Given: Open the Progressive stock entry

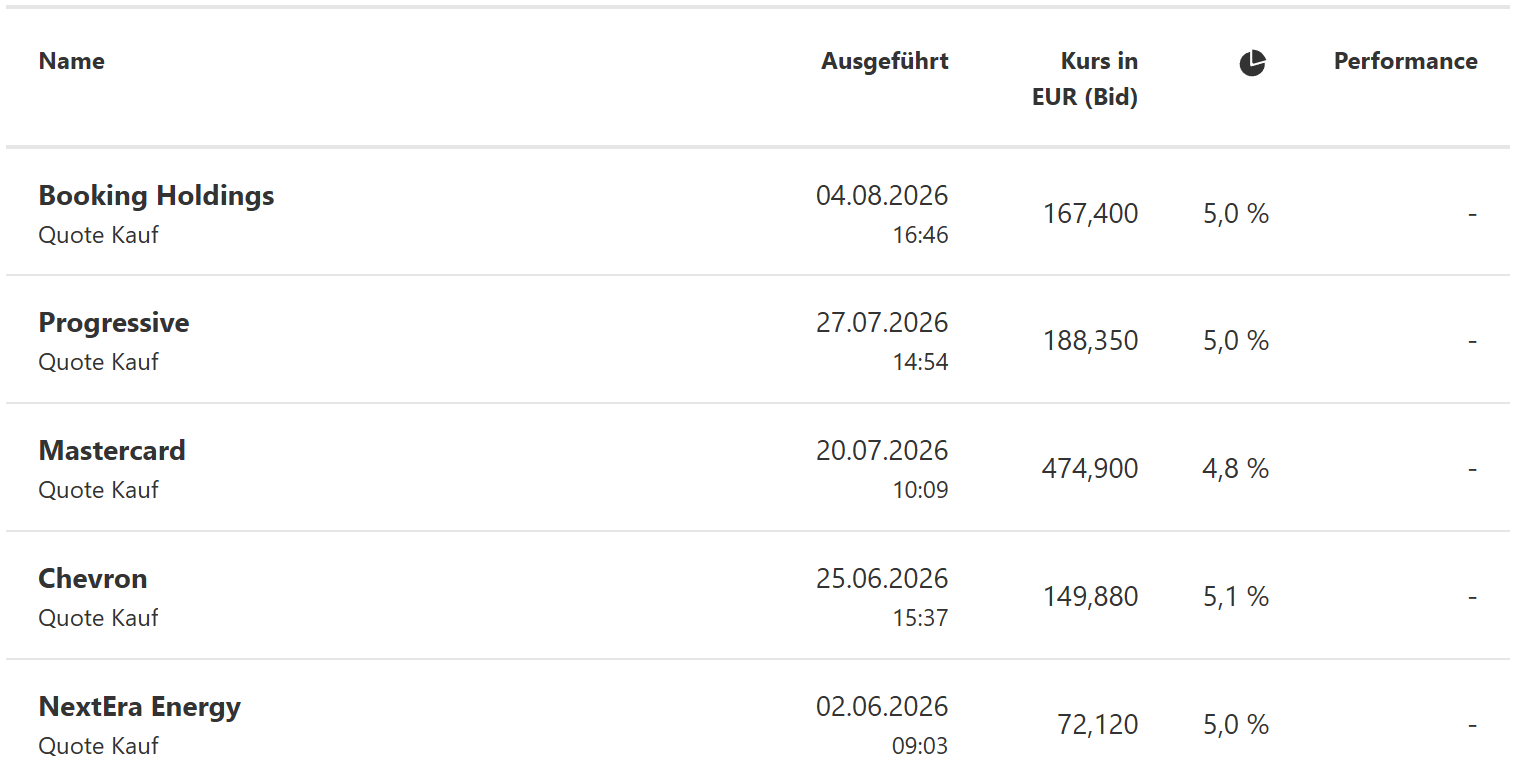Looking at the screenshot, I should pyautogui.click(x=114, y=323).
